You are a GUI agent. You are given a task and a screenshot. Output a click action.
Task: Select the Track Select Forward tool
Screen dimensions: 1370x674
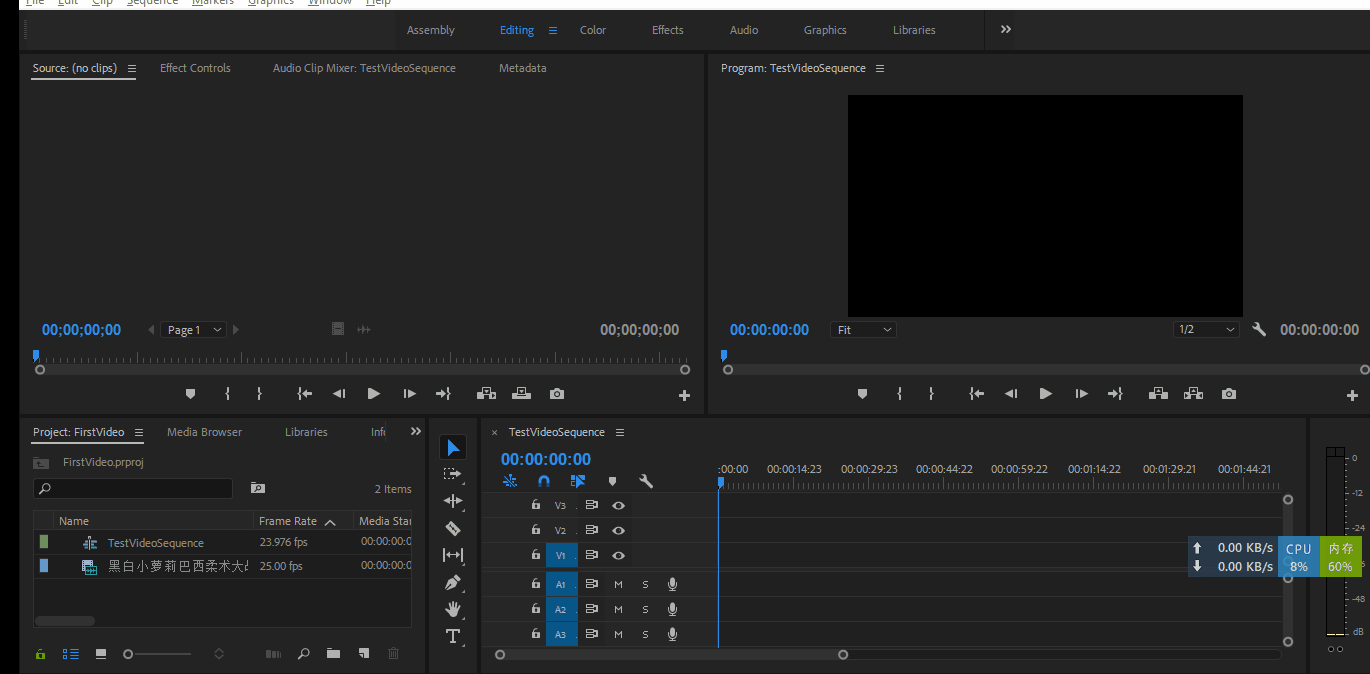[x=453, y=474]
